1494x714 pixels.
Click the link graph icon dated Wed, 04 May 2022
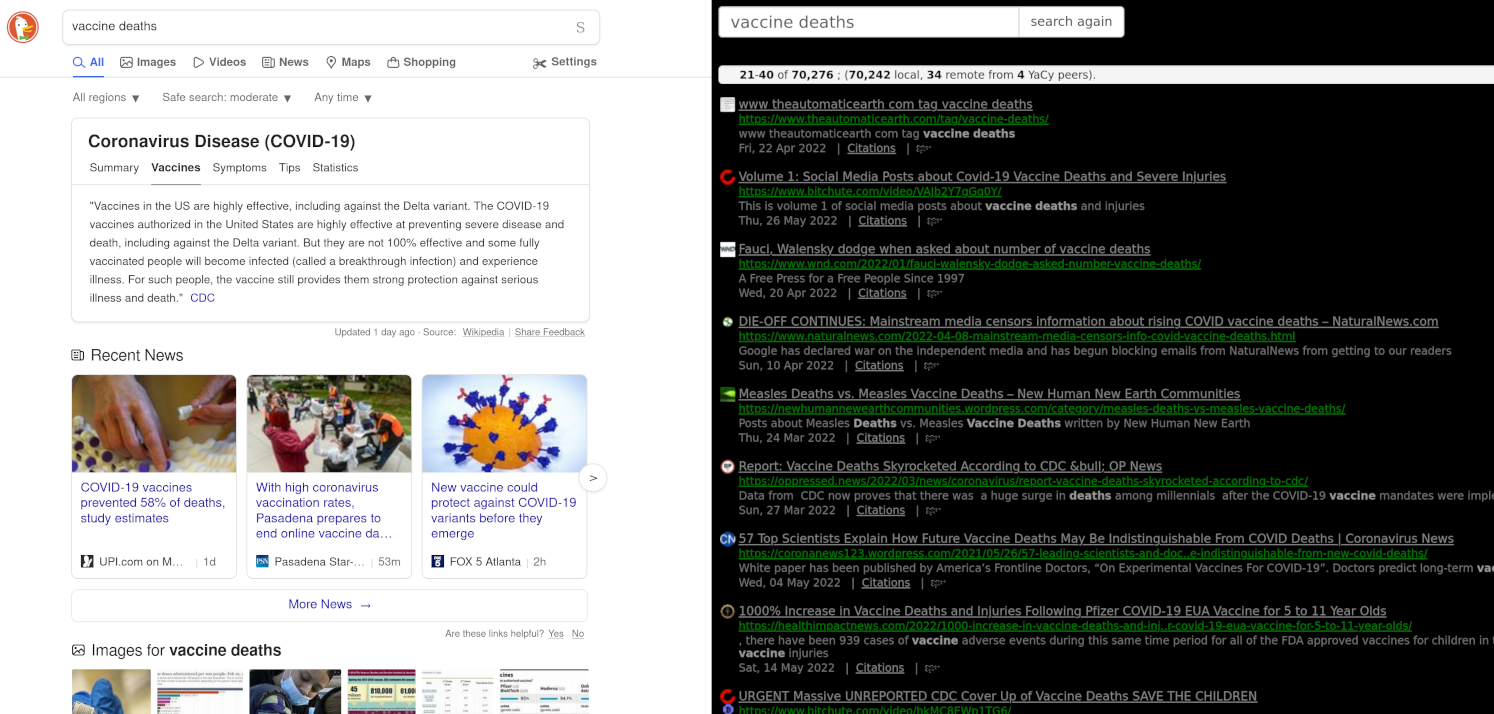tap(939, 583)
